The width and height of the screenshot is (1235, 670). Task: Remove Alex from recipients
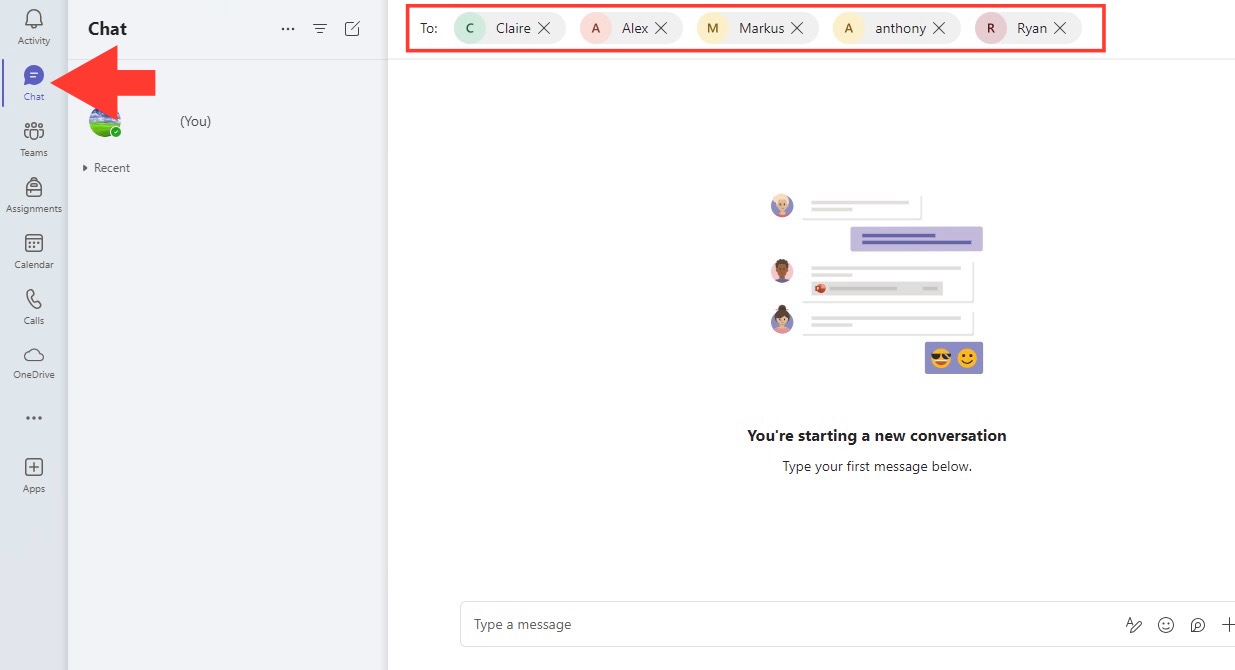[x=661, y=28]
